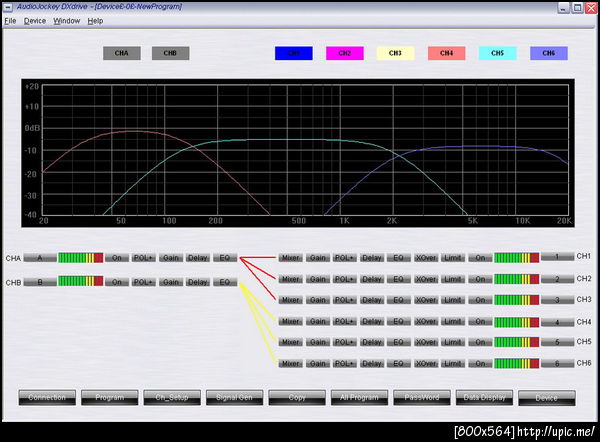600x442 pixels.
Task: Open CH1 XOver crossover settings
Action: coord(426,258)
